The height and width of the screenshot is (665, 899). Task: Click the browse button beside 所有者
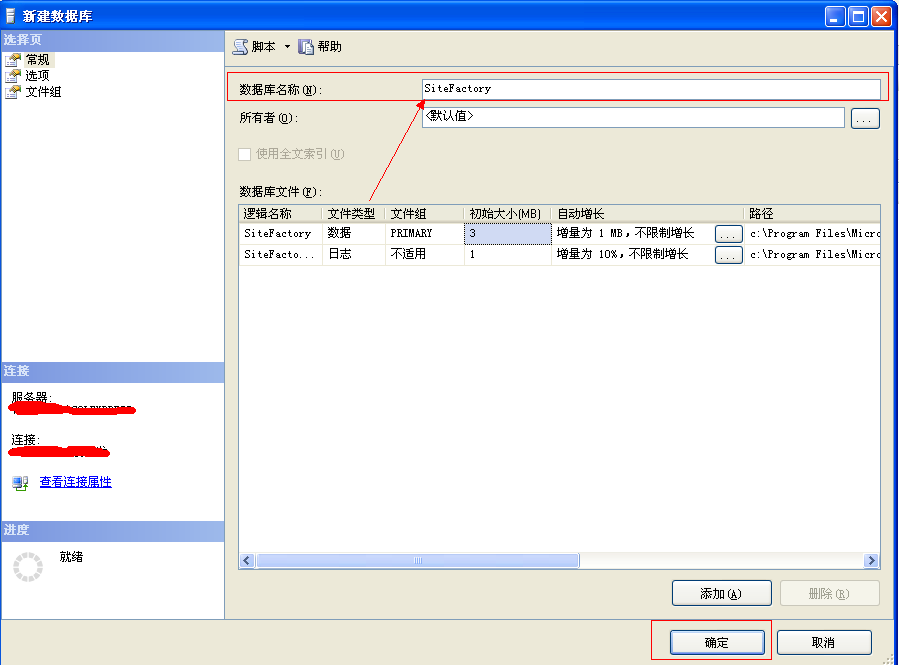[865, 119]
